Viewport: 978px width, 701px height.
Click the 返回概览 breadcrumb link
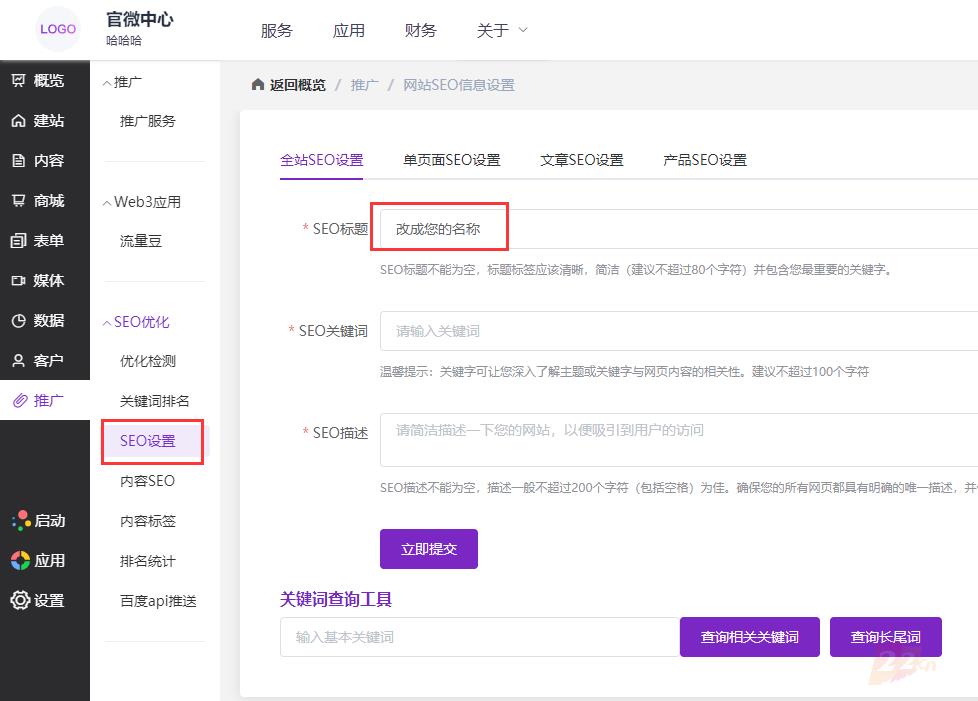tap(289, 85)
